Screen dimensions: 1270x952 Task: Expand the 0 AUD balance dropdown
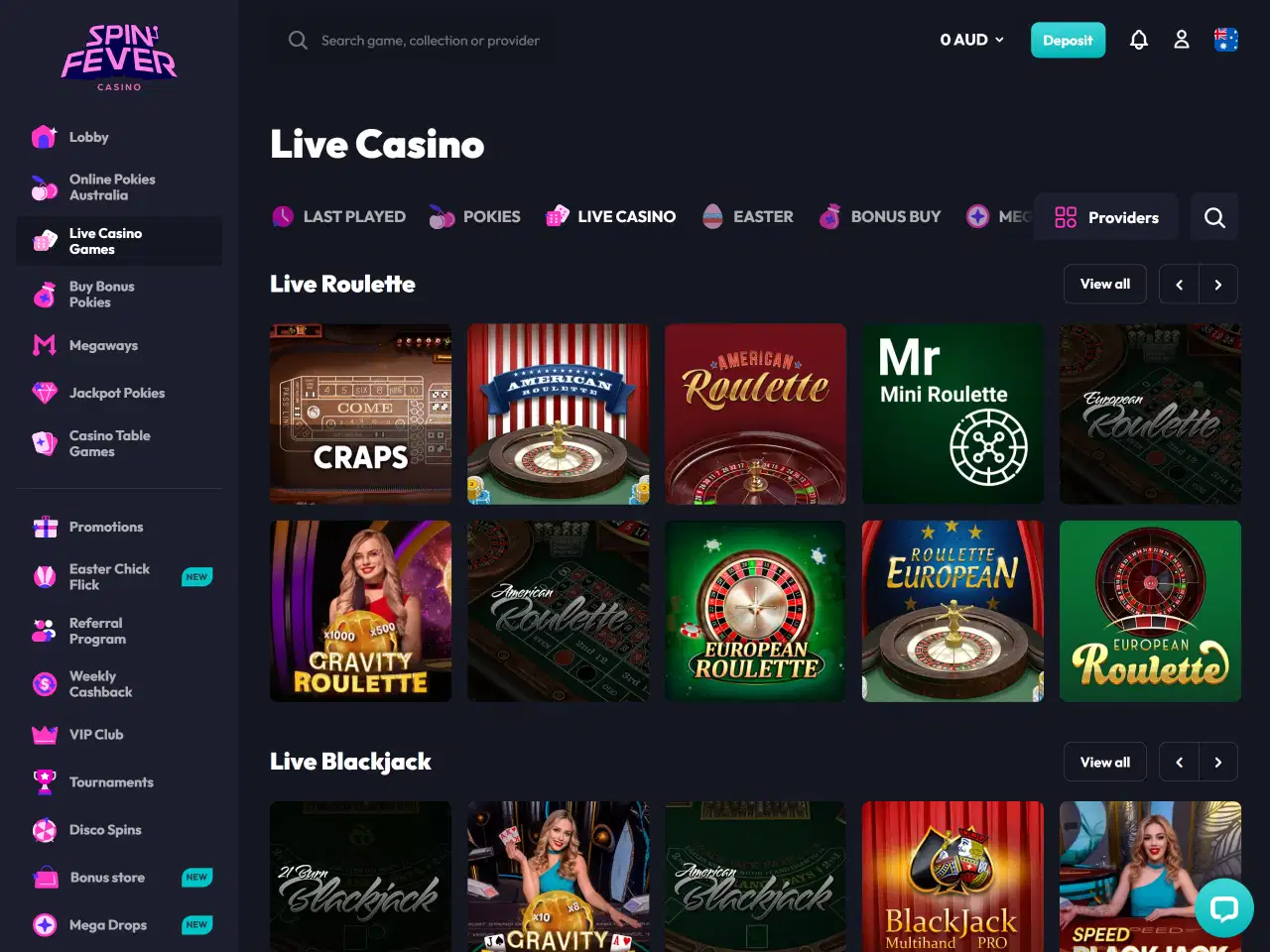tap(972, 40)
